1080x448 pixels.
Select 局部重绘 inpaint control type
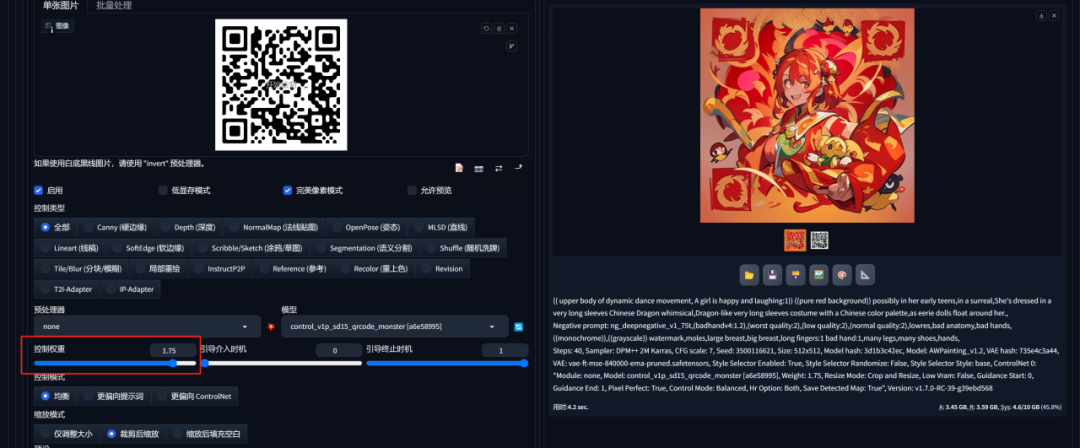point(158,269)
